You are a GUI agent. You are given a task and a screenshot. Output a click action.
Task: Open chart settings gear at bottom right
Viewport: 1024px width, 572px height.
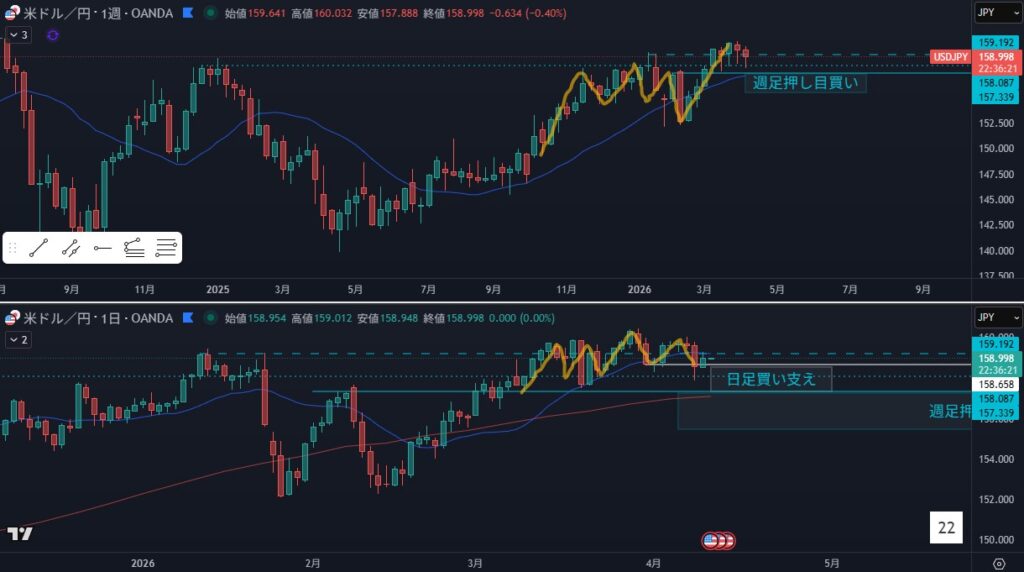[986, 562]
